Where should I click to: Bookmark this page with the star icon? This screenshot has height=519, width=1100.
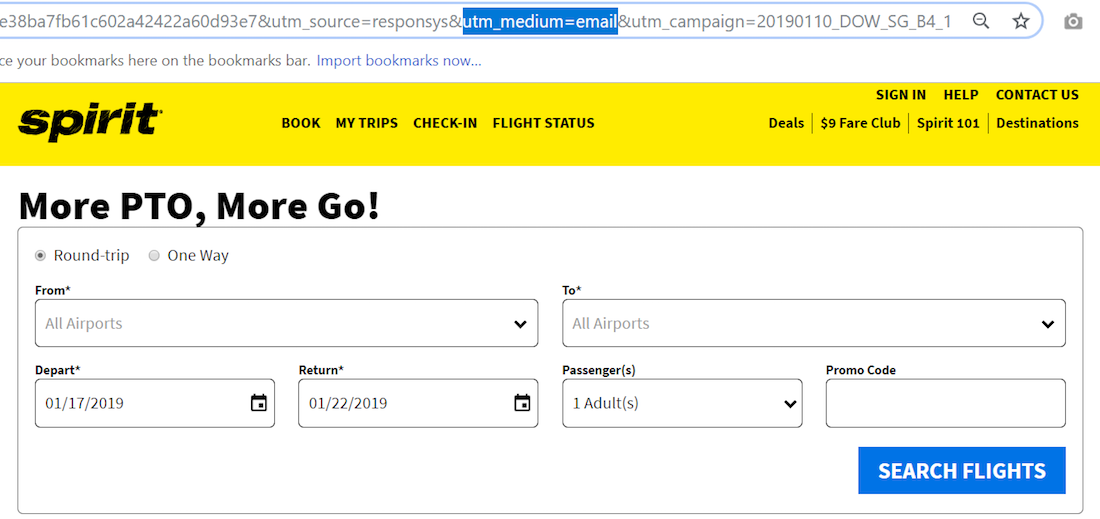point(1021,21)
